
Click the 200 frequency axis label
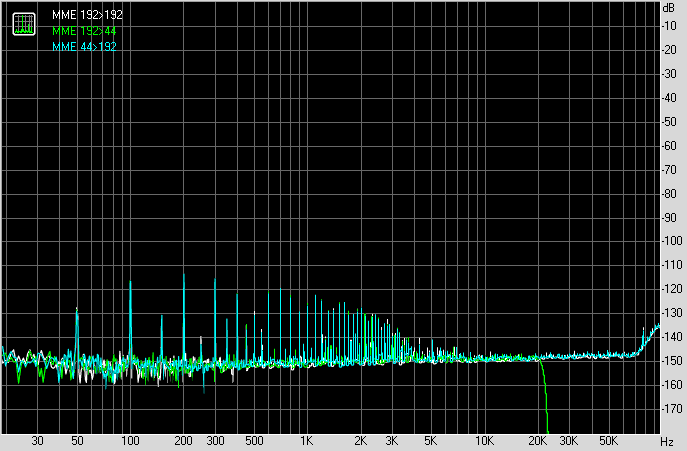tap(183, 441)
